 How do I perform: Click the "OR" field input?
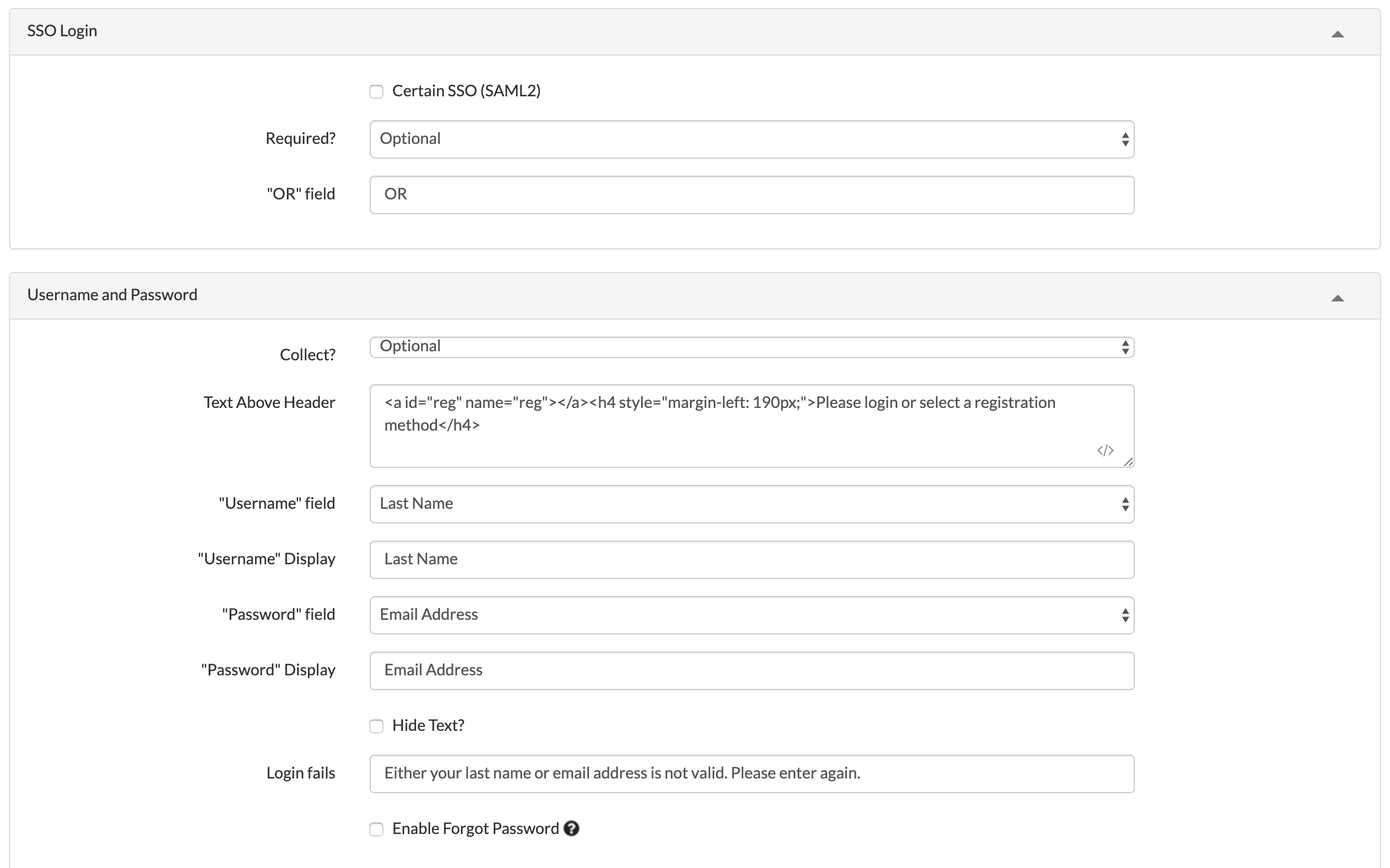pyautogui.click(x=752, y=194)
